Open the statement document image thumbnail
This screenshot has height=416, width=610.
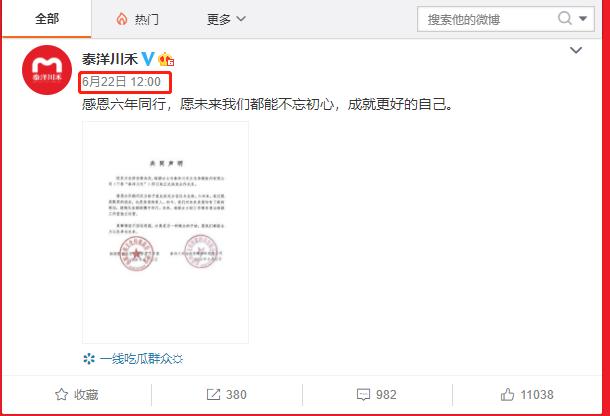(165, 232)
